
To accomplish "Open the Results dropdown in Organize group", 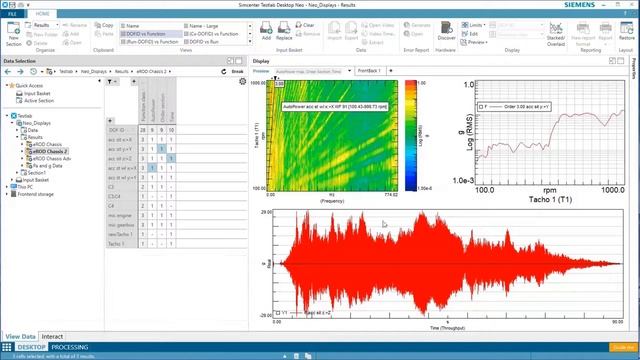I will (x=57, y=25).
